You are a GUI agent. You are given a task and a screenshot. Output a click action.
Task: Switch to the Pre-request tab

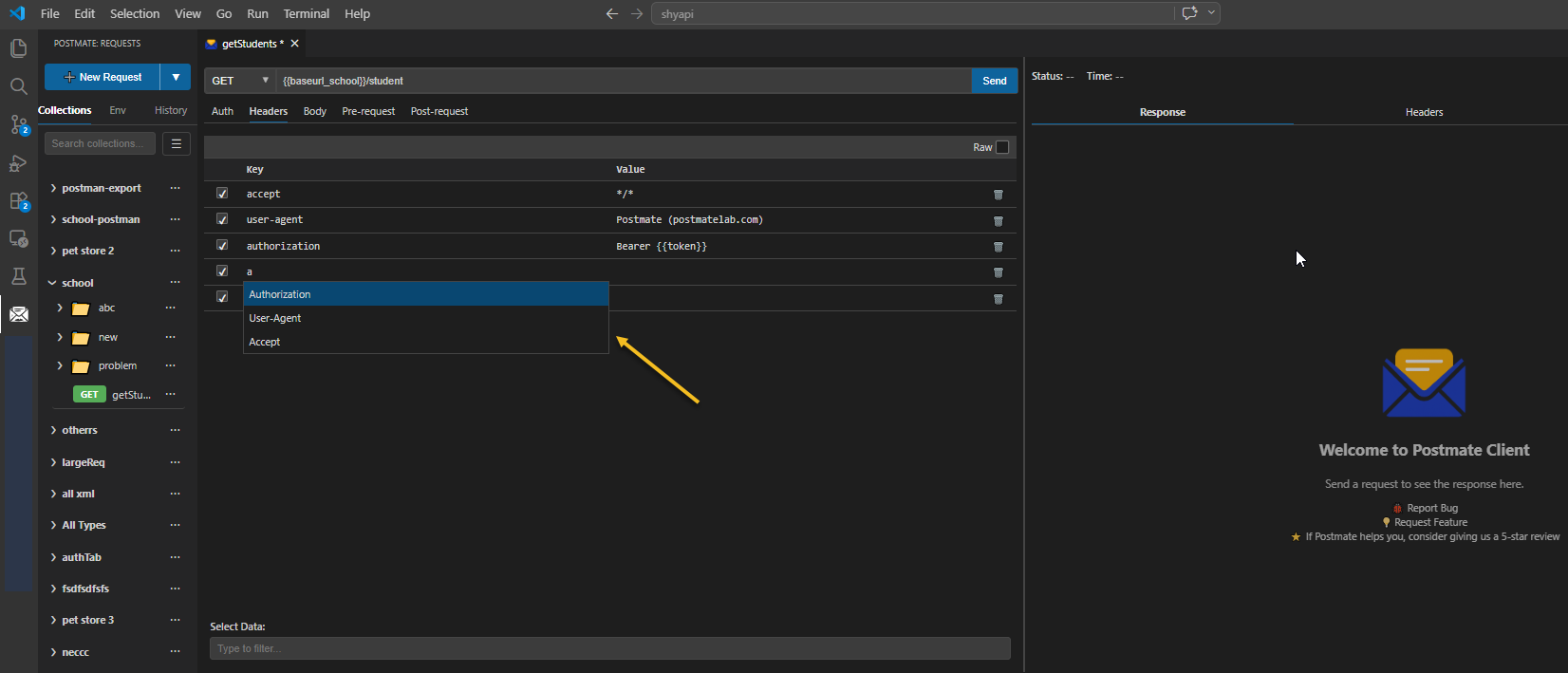[x=368, y=111]
